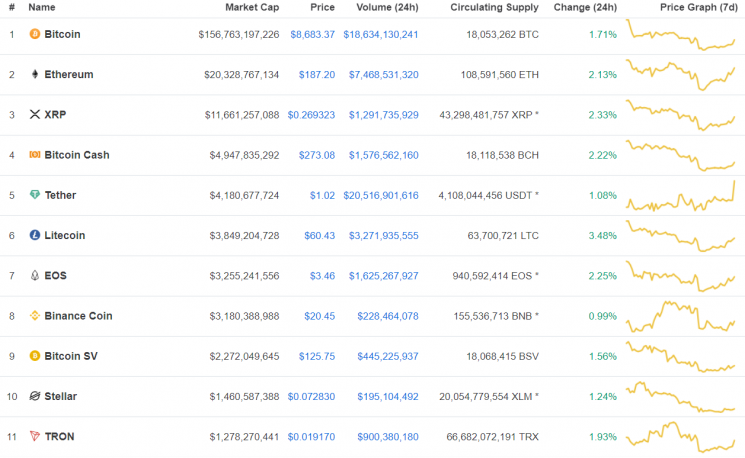Click the XRP logo icon

[35, 115]
